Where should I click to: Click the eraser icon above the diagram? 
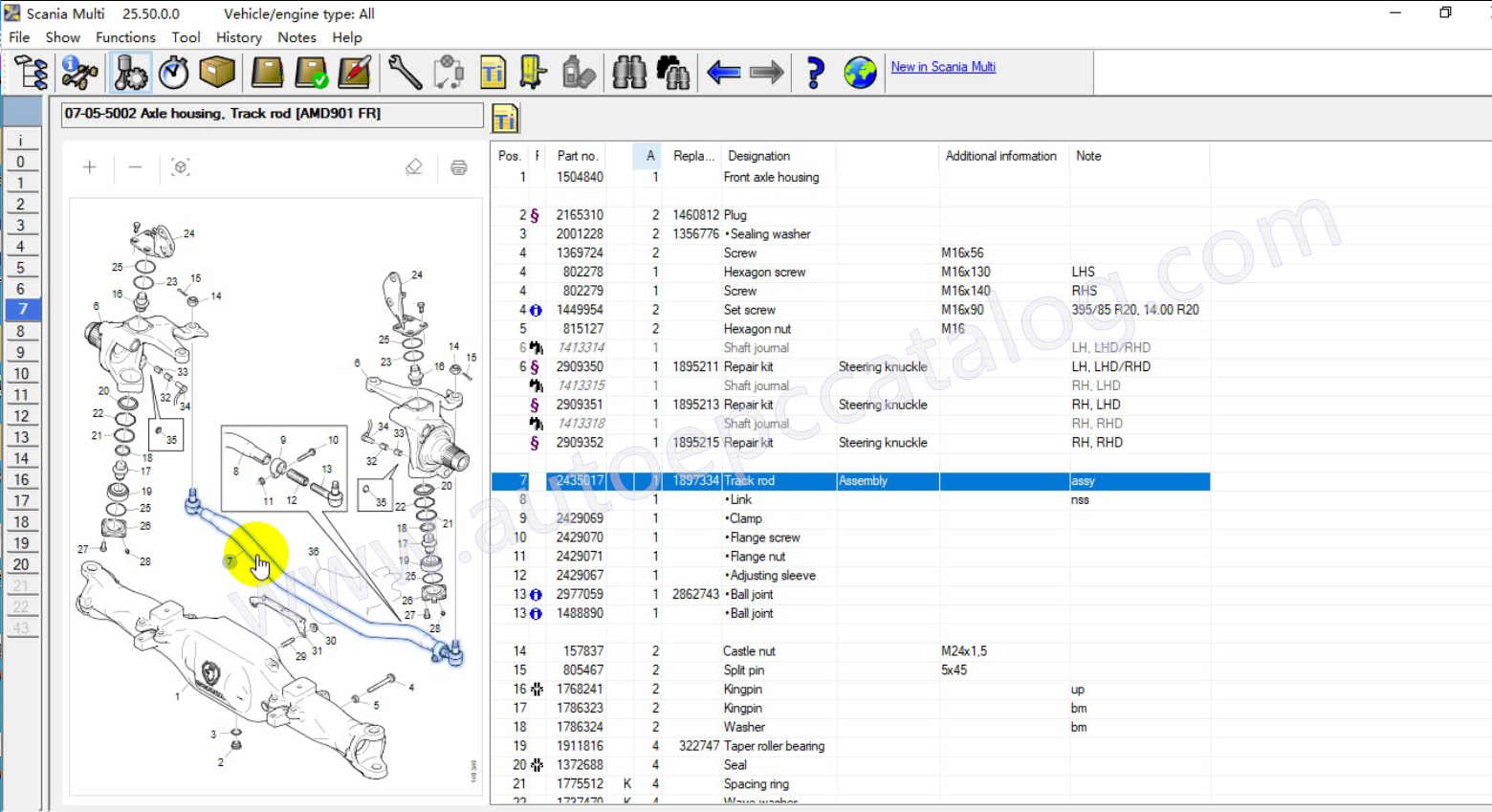coord(414,167)
